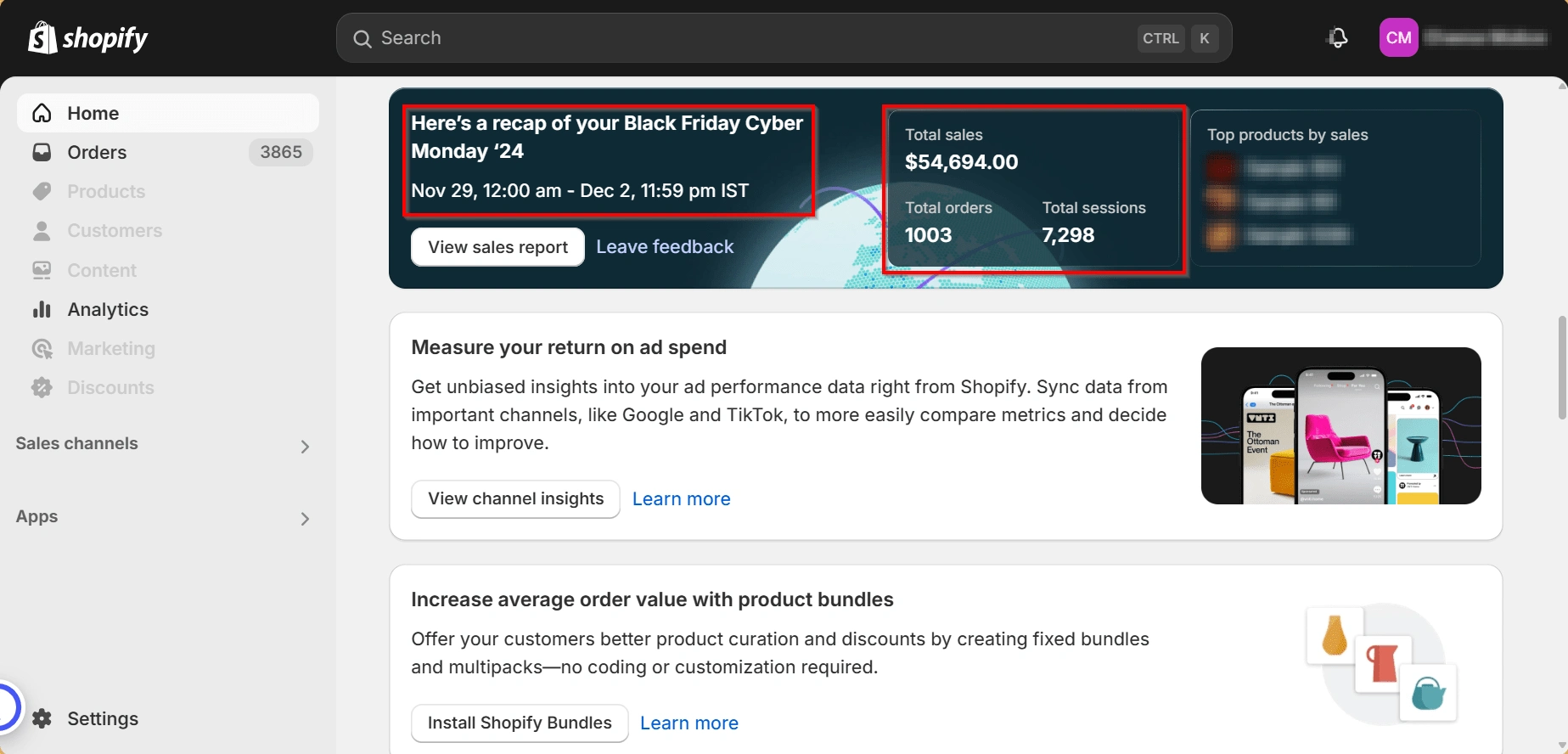Open the Leave feedback link
This screenshot has width=1568, height=754.
pos(665,247)
